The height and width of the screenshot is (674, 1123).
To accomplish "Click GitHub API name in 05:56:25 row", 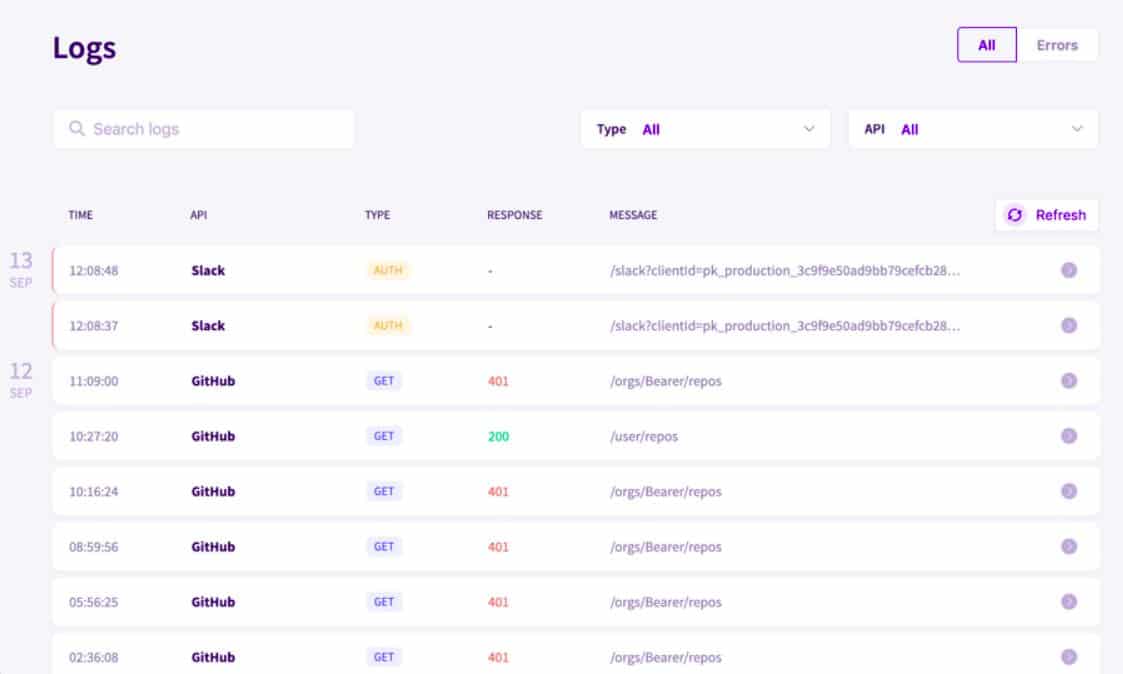I will 213,601.
